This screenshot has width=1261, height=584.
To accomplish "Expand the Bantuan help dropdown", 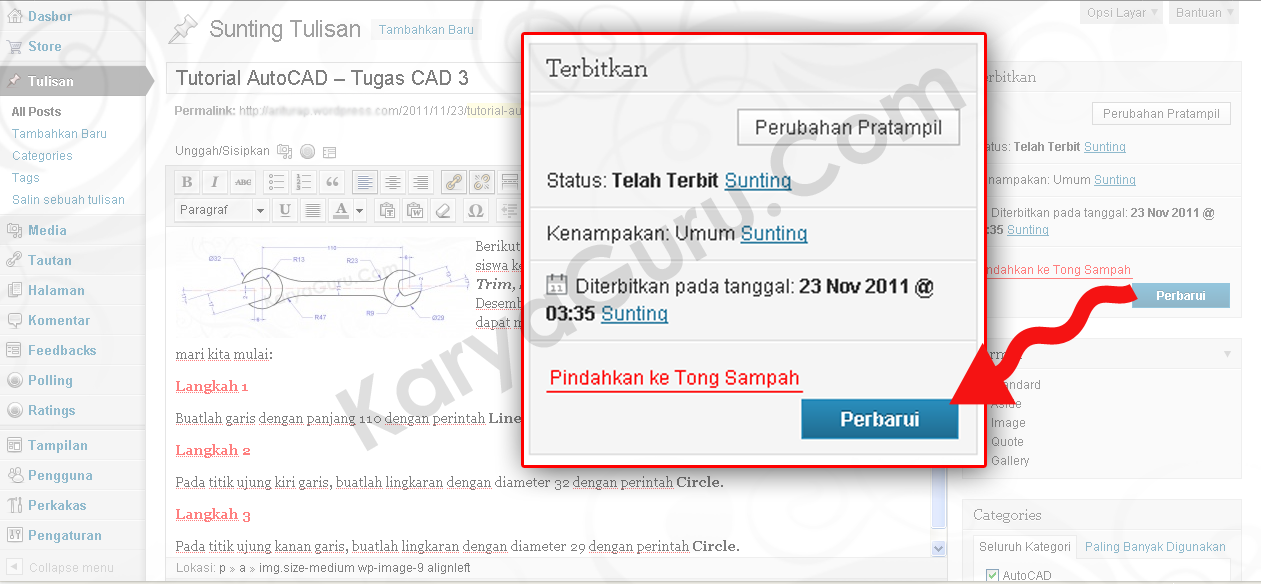I will [x=1205, y=13].
